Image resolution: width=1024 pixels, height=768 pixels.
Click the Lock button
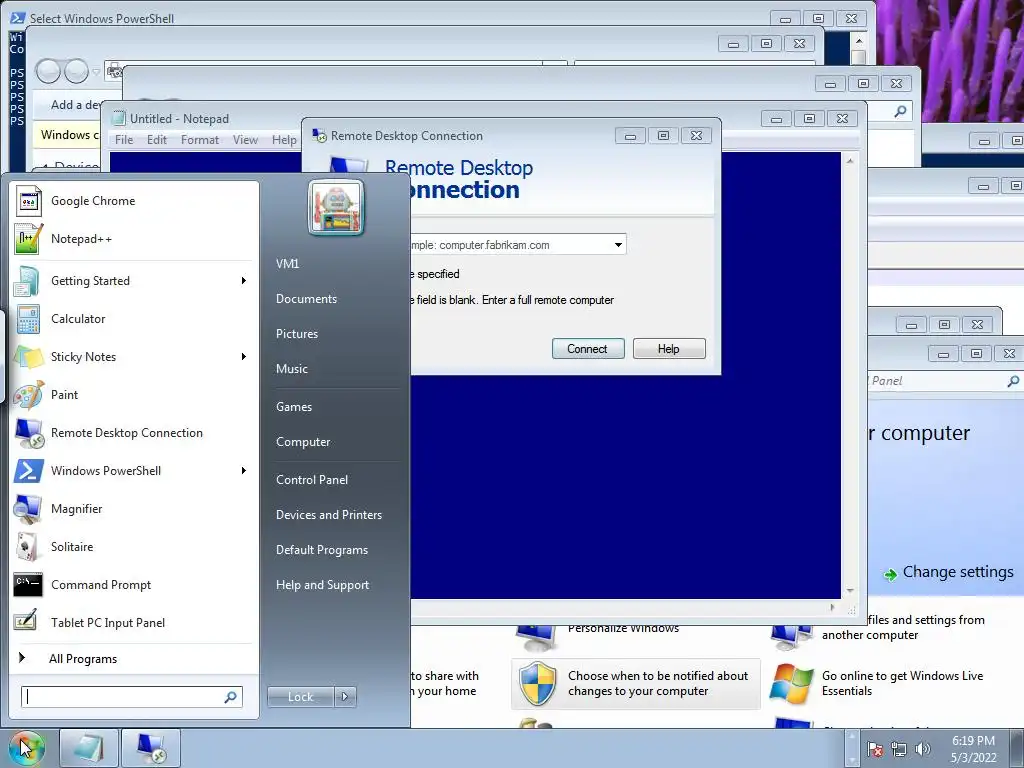[x=300, y=697]
